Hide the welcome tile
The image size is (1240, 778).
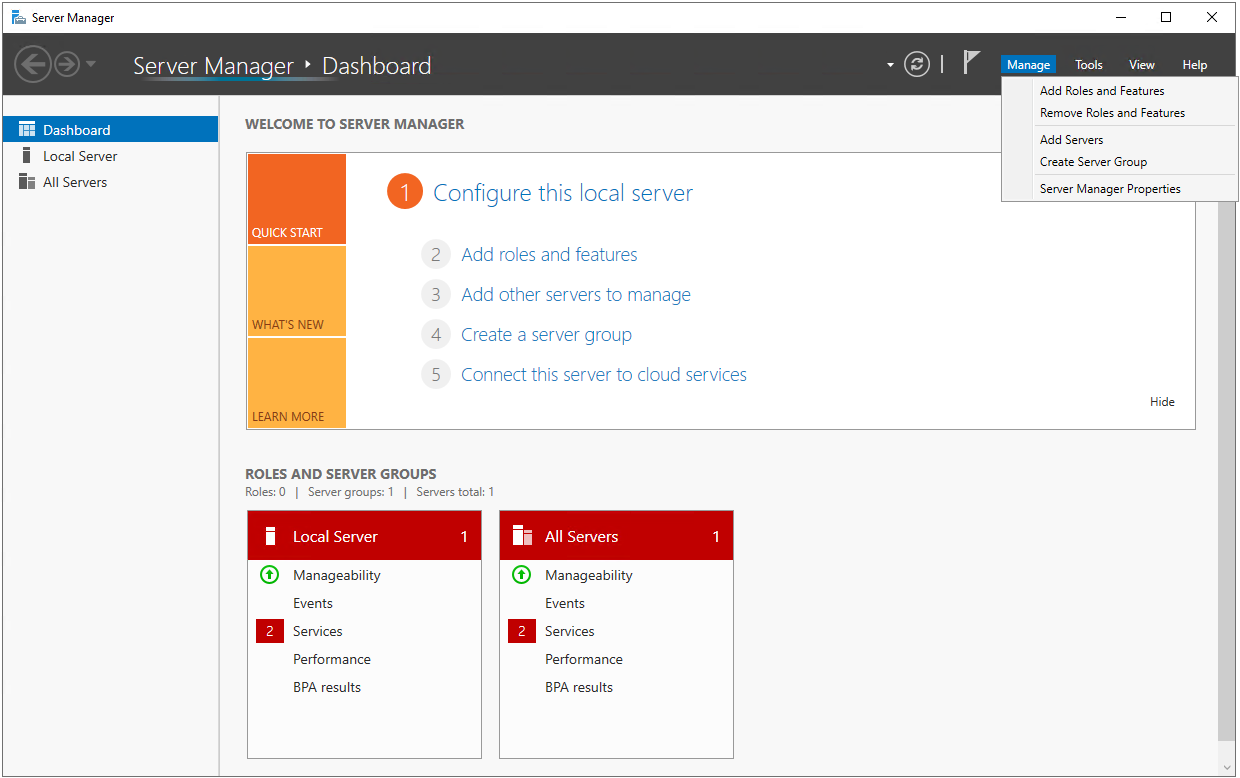1162,402
